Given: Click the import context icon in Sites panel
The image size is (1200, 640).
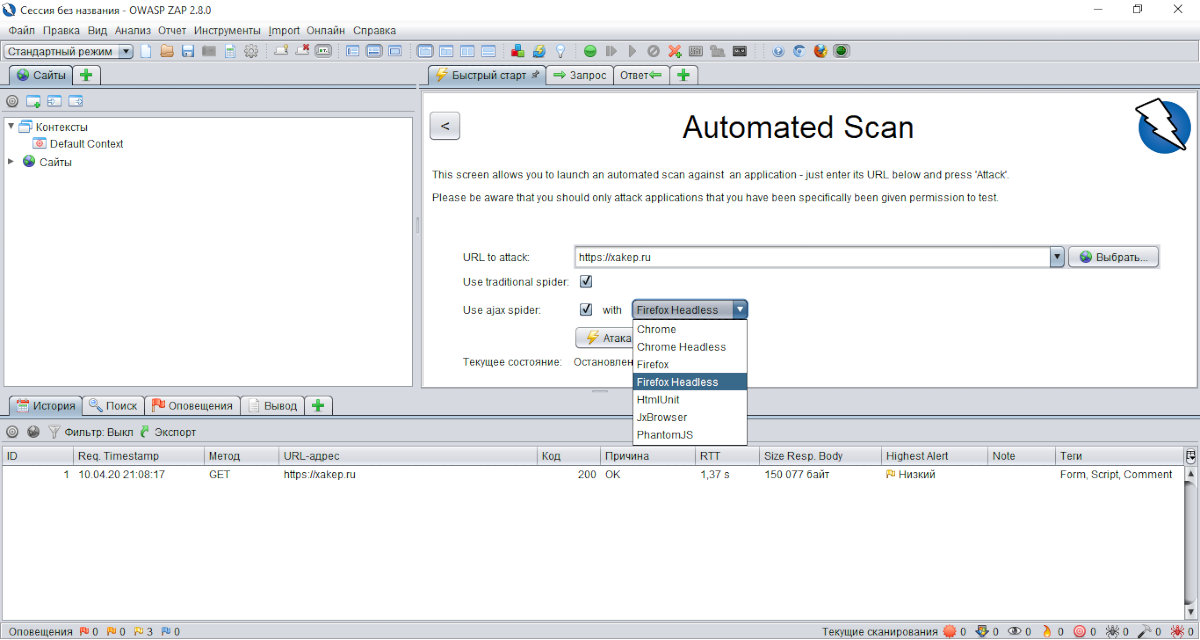Looking at the screenshot, I should 54,101.
